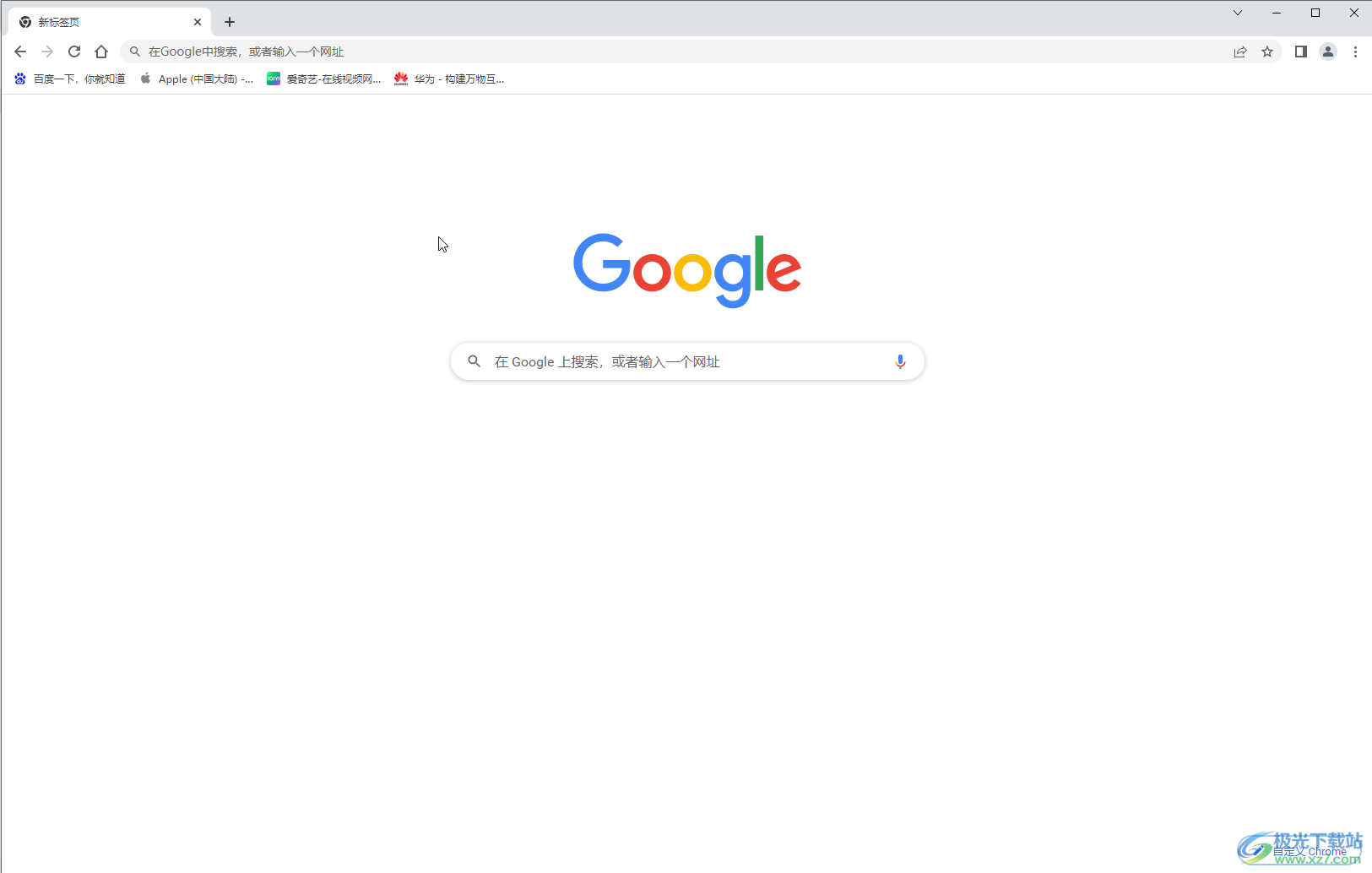Bookmark this tab with the star

(1267, 52)
